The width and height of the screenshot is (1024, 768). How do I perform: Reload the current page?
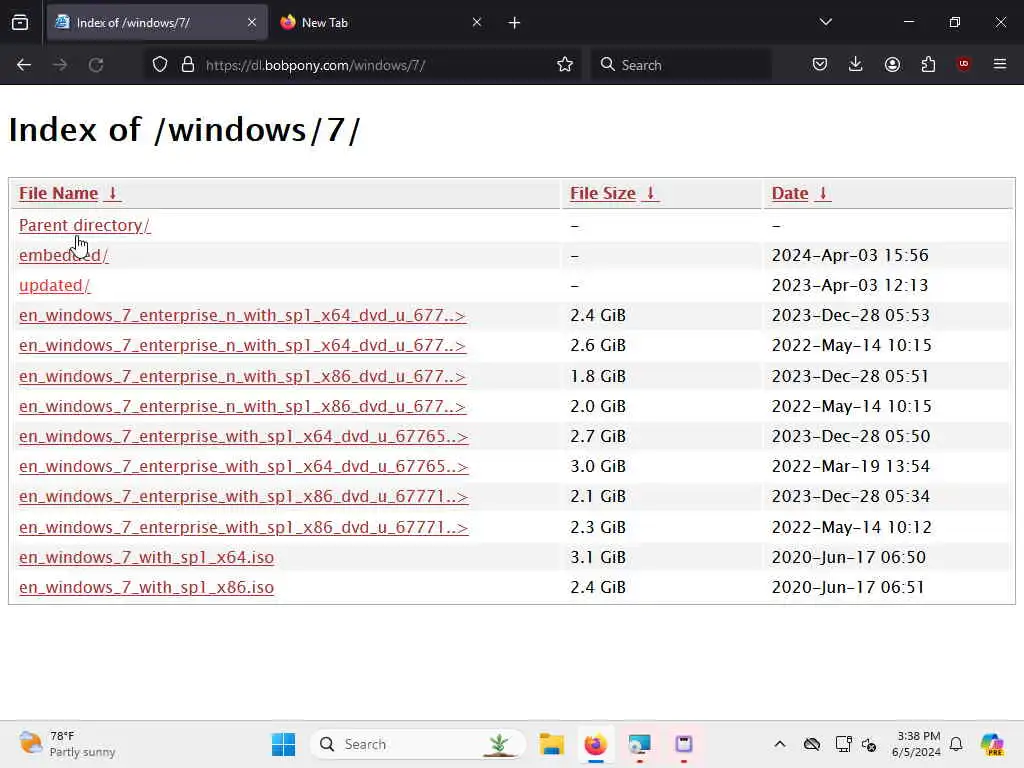click(x=96, y=65)
